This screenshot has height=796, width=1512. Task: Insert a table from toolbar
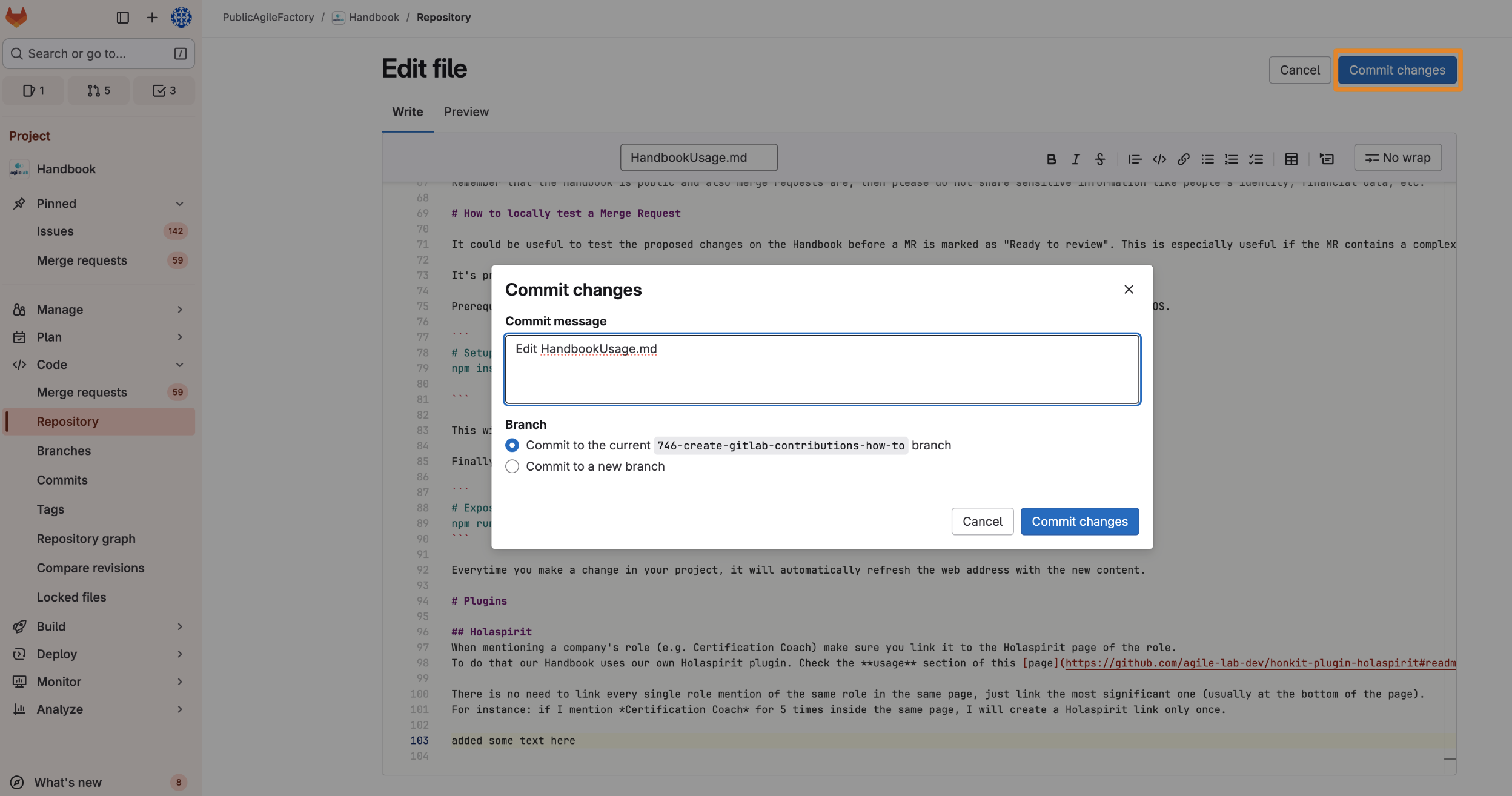click(1291, 159)
